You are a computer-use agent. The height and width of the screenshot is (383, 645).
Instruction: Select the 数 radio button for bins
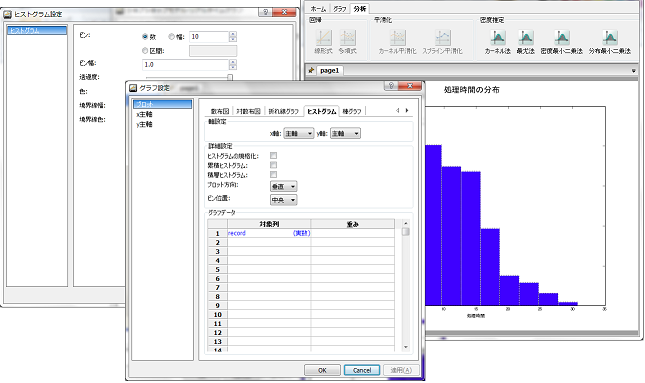click(145, 37)
